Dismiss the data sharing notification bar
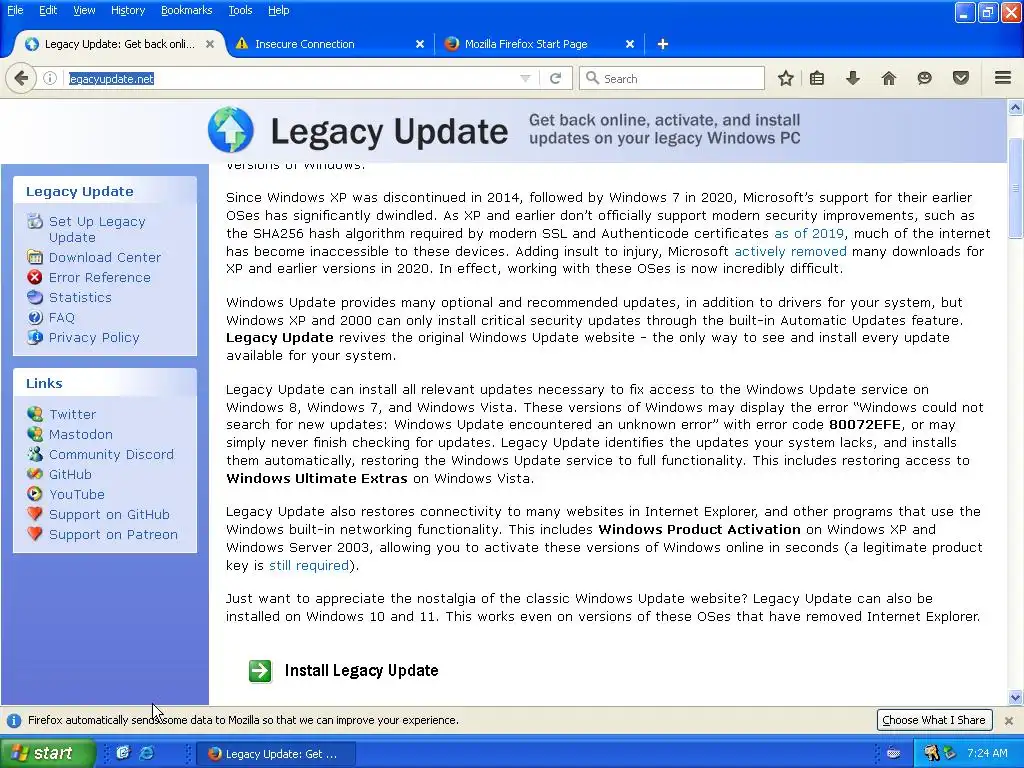This screenshot has width=1024, height=768. tap(1008, 720)
